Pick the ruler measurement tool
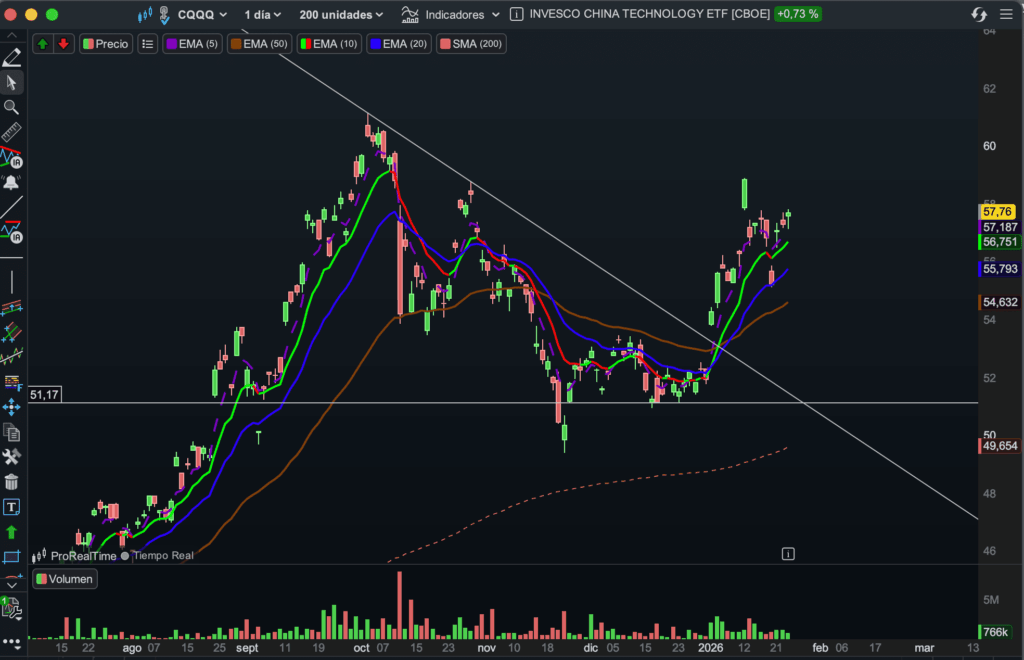The width and height of the screenshot is (1024, 660). click(x=11, y=132)
